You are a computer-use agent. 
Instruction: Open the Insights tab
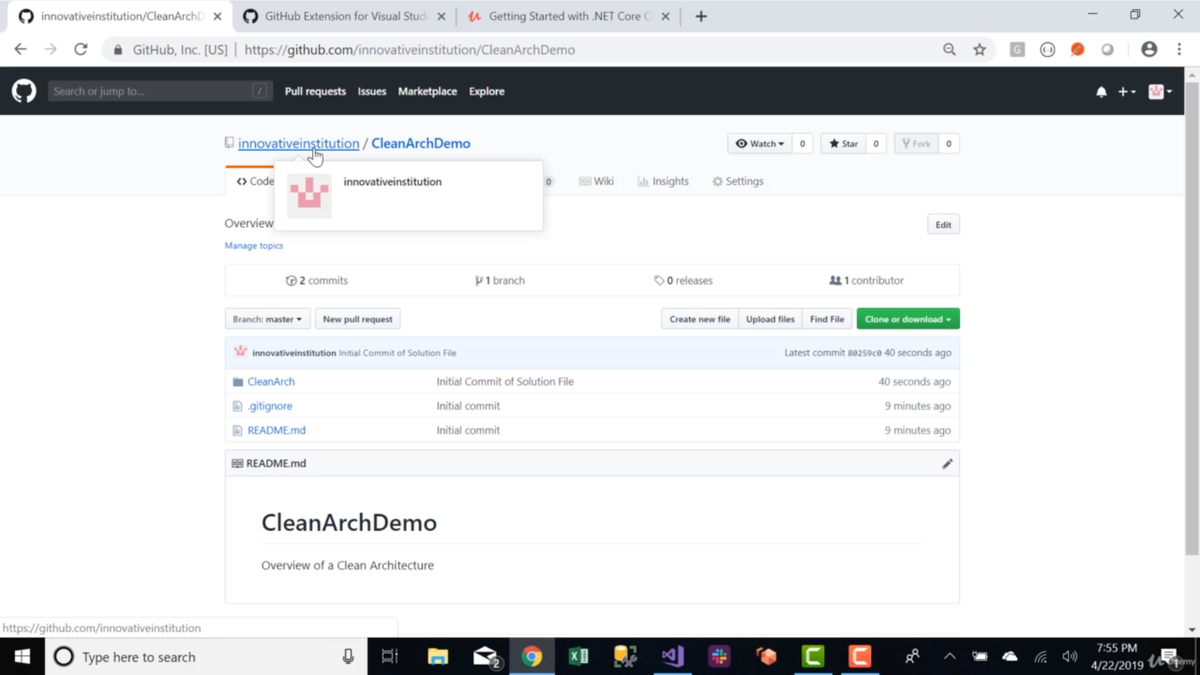(663, 182)
